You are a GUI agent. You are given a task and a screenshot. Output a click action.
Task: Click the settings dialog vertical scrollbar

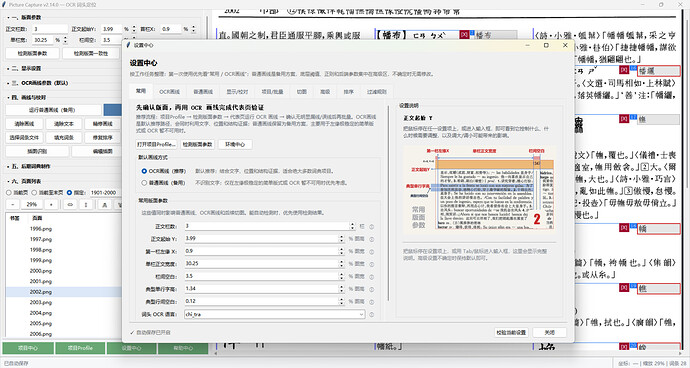[388, 203]
